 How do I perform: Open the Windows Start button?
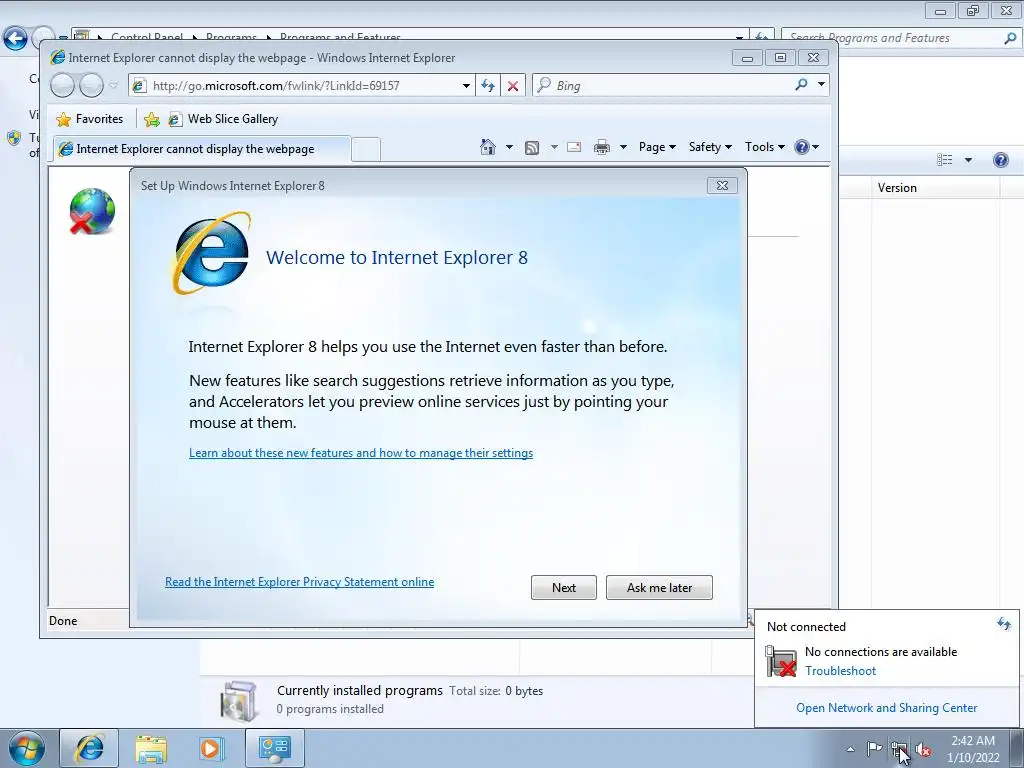point(27,748)
